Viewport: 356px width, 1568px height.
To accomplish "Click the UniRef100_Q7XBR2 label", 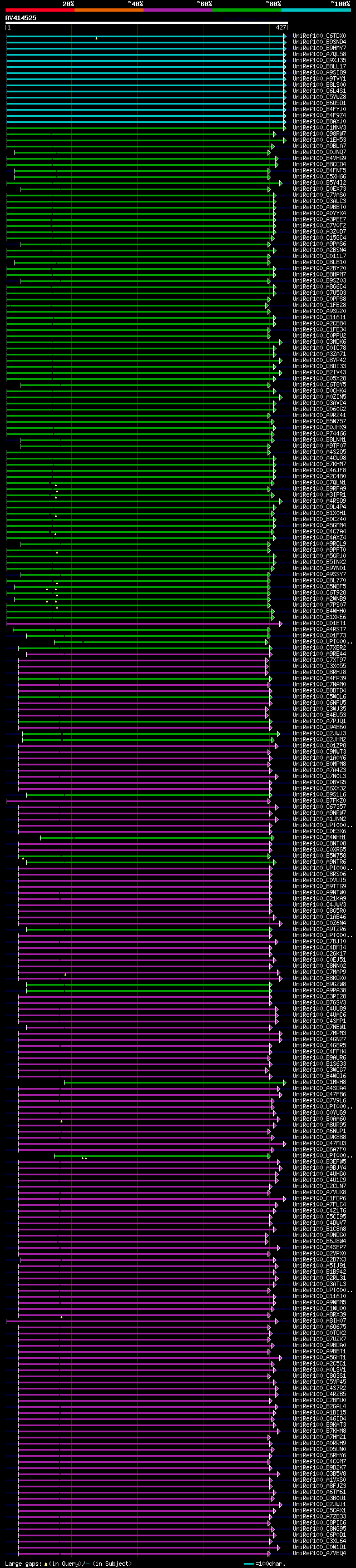I will point(319,647).
